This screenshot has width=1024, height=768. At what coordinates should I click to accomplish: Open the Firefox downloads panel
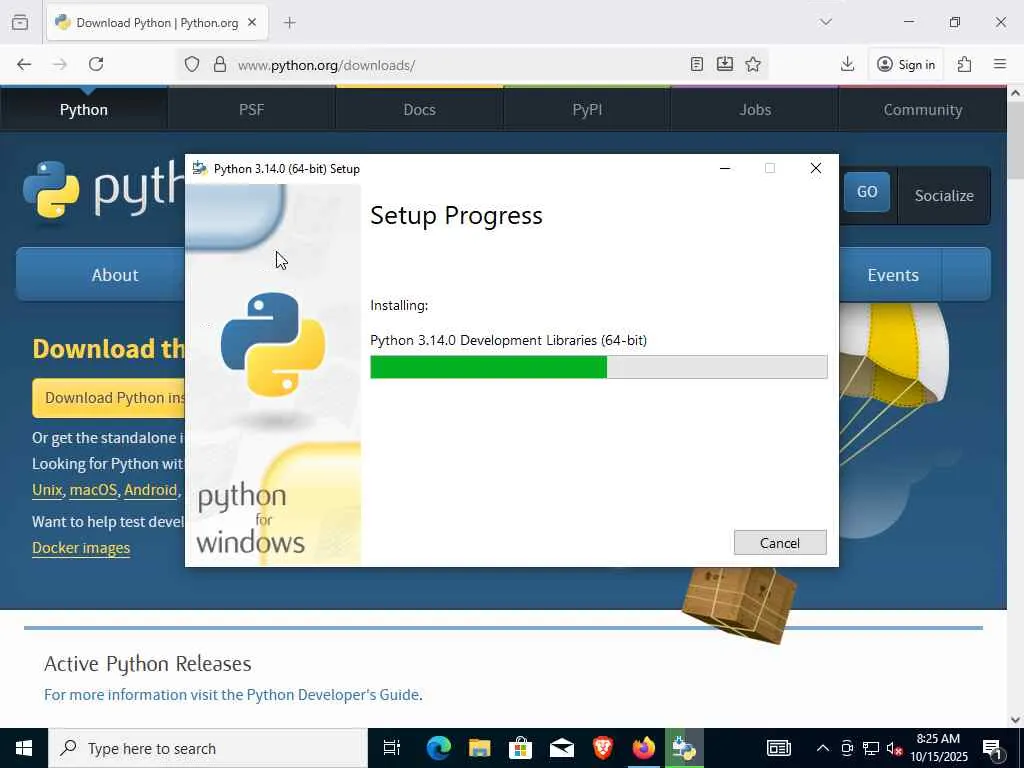(x=847, y=64)
